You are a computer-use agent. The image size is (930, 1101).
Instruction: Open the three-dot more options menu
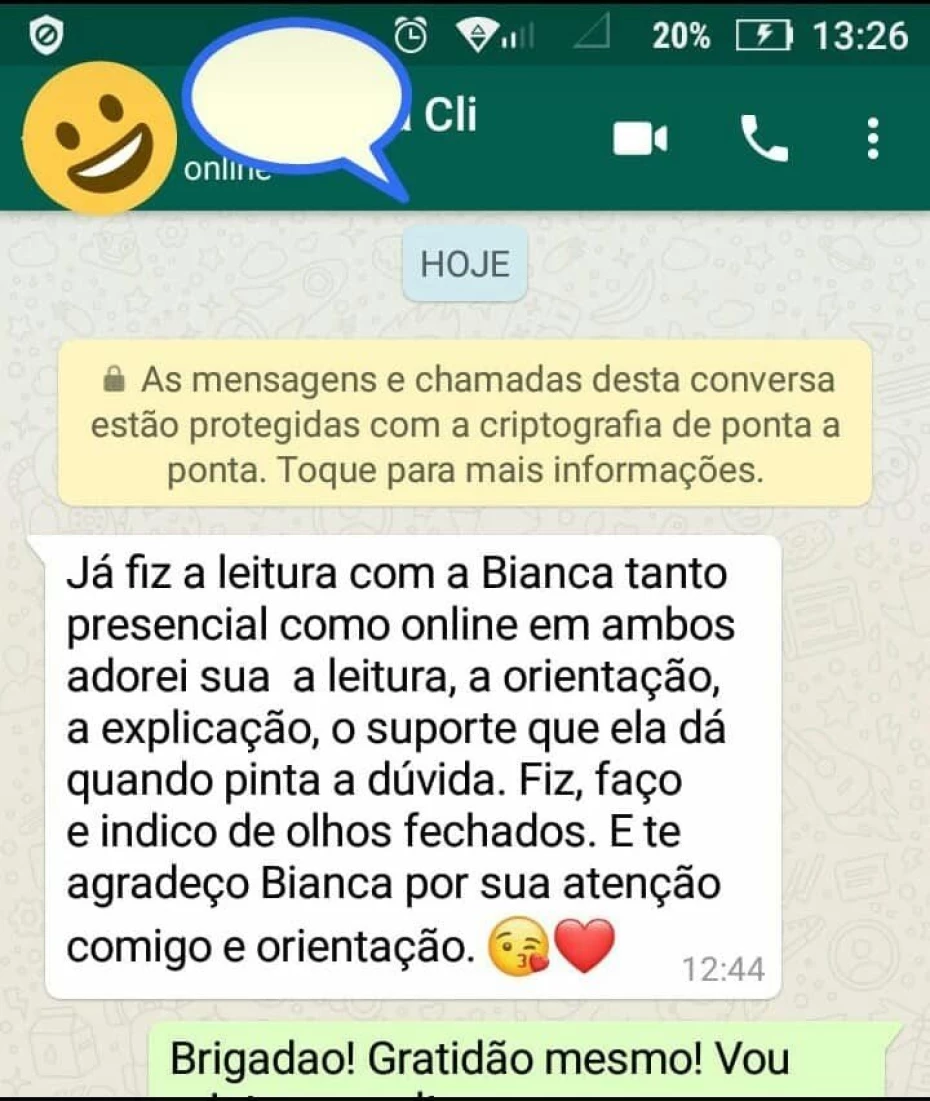pos(872,138)
